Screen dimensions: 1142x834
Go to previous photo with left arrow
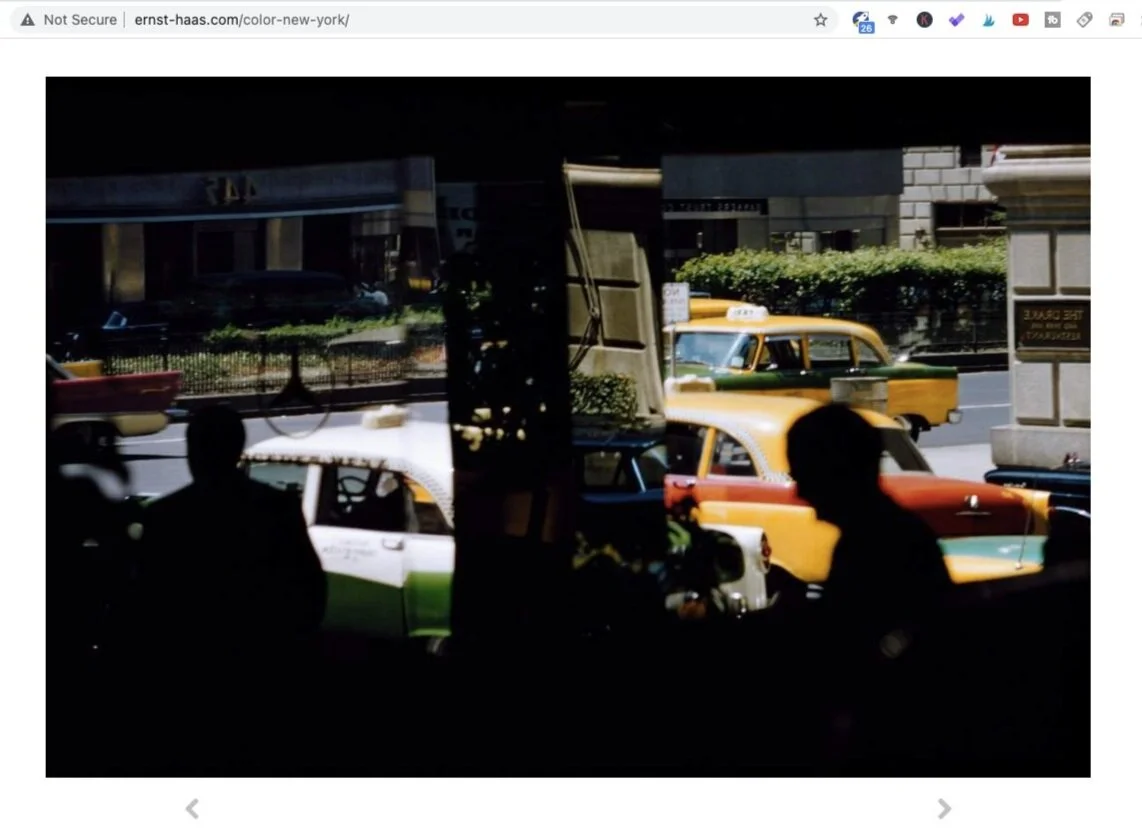coord(192,809)
